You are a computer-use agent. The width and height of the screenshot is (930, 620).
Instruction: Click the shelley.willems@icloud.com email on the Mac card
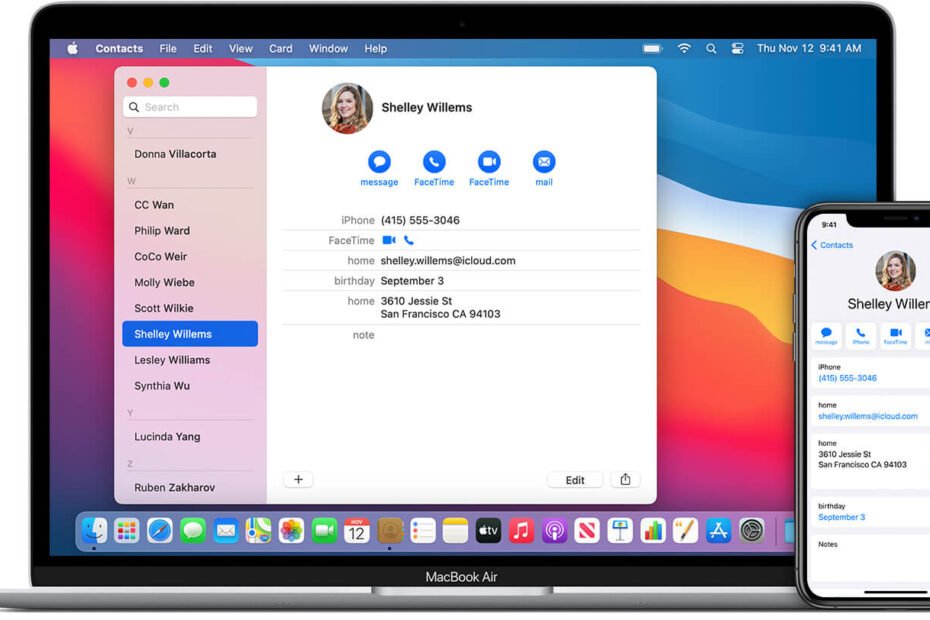click(x=448, y=260)
